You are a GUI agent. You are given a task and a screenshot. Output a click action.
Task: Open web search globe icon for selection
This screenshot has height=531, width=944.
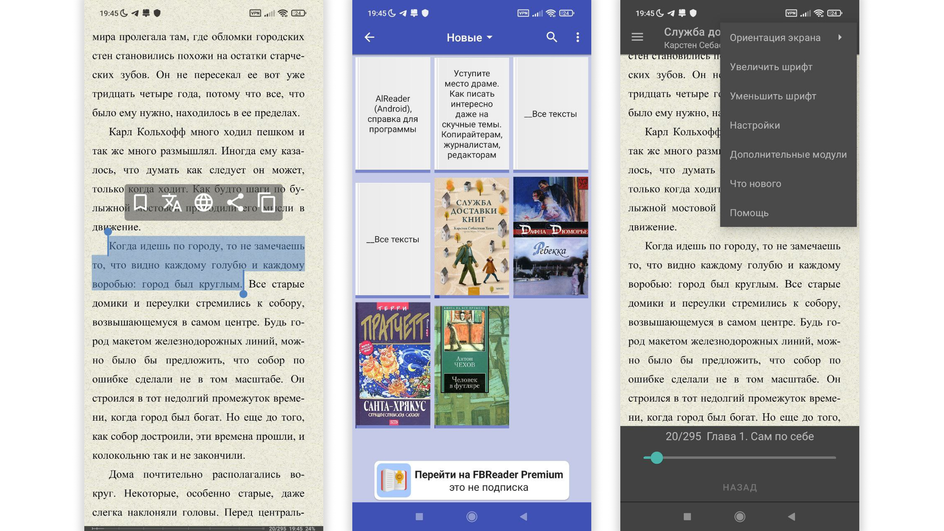[x=203, y=203]
